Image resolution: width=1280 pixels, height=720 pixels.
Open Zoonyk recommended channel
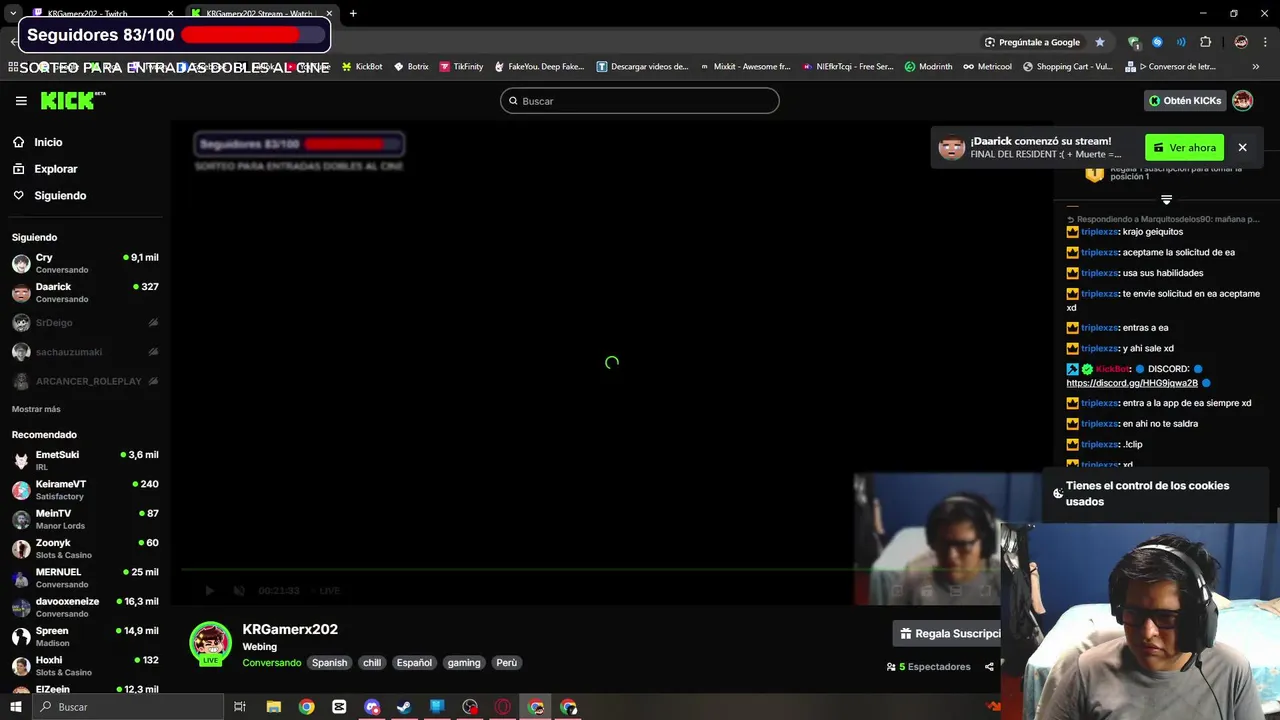point(85,548)
